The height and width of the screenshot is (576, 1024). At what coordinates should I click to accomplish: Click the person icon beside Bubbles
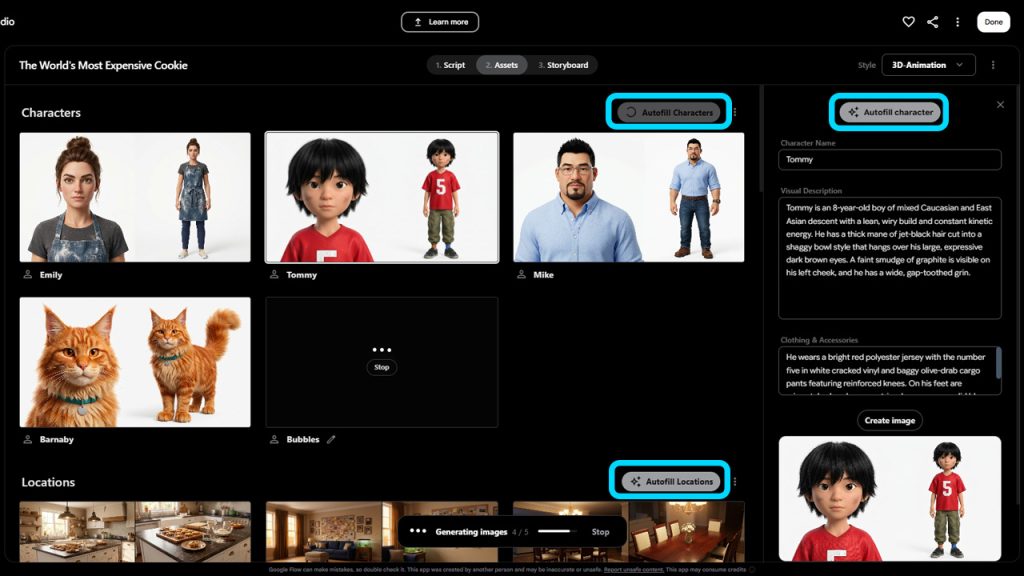274,440
